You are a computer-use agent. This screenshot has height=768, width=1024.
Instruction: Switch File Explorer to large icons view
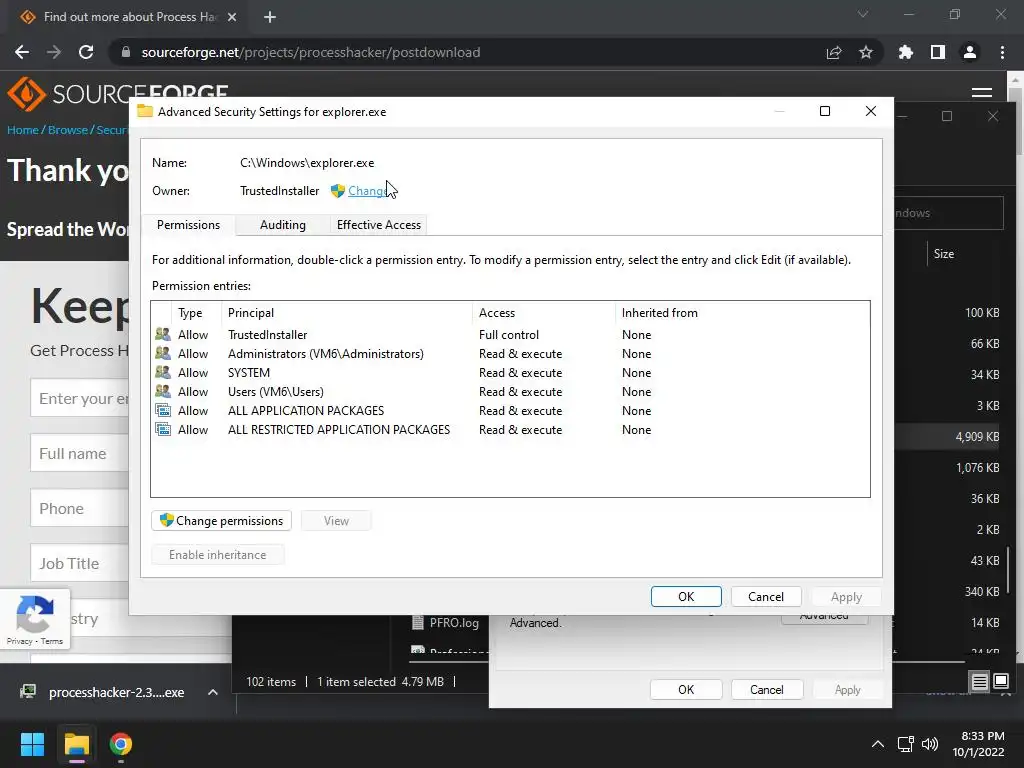1000,682
